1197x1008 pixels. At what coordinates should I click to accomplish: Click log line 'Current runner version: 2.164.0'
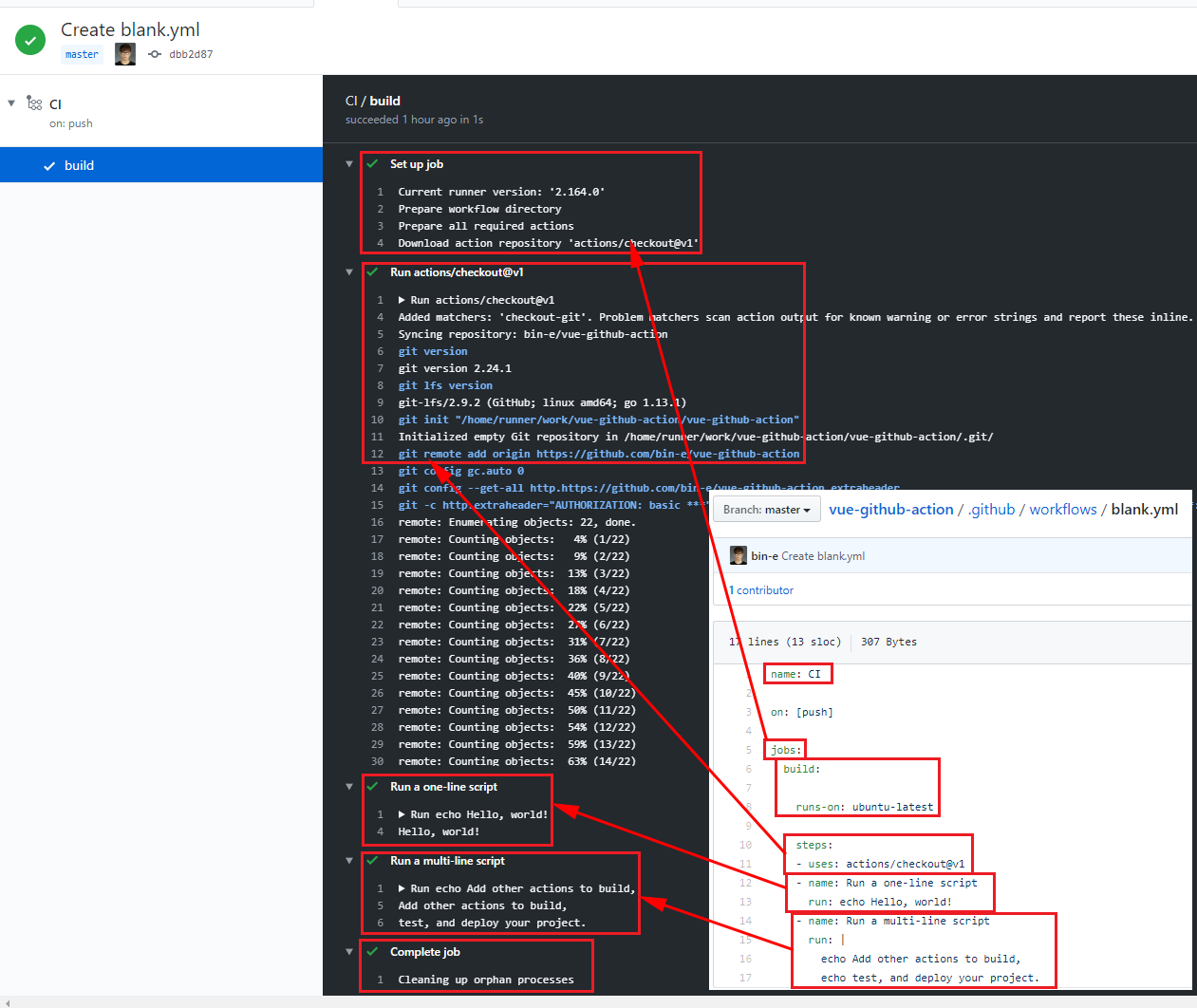[x=501, y=192]
